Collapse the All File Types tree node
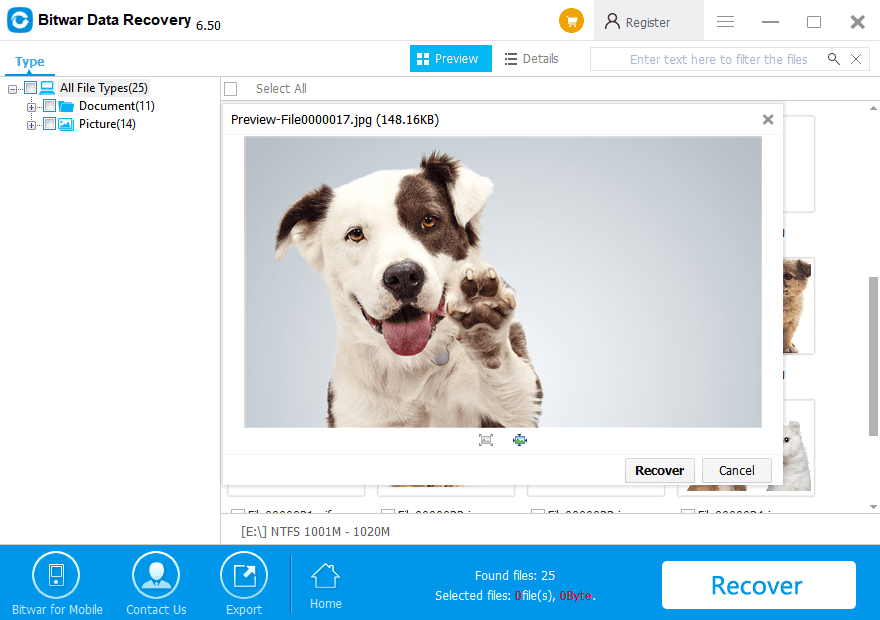The height and width of the screenshot is (620, 880). pyautogui.click(x=13, y=88)
